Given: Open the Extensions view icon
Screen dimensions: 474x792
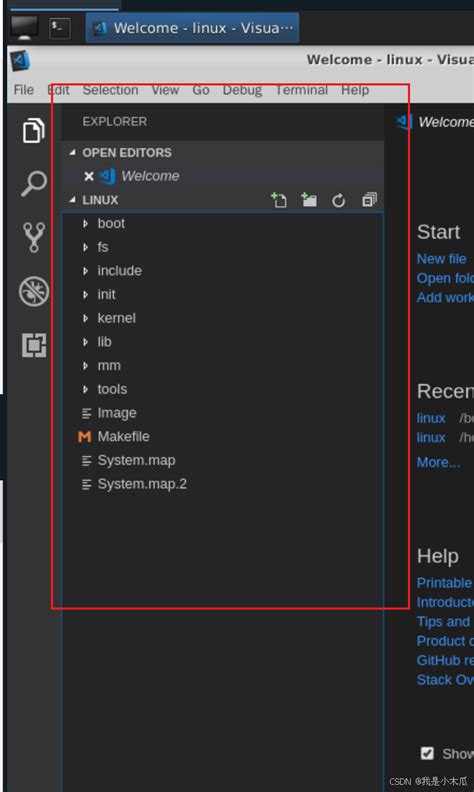Looking at the screenshot, I should [x=34, y=345].
